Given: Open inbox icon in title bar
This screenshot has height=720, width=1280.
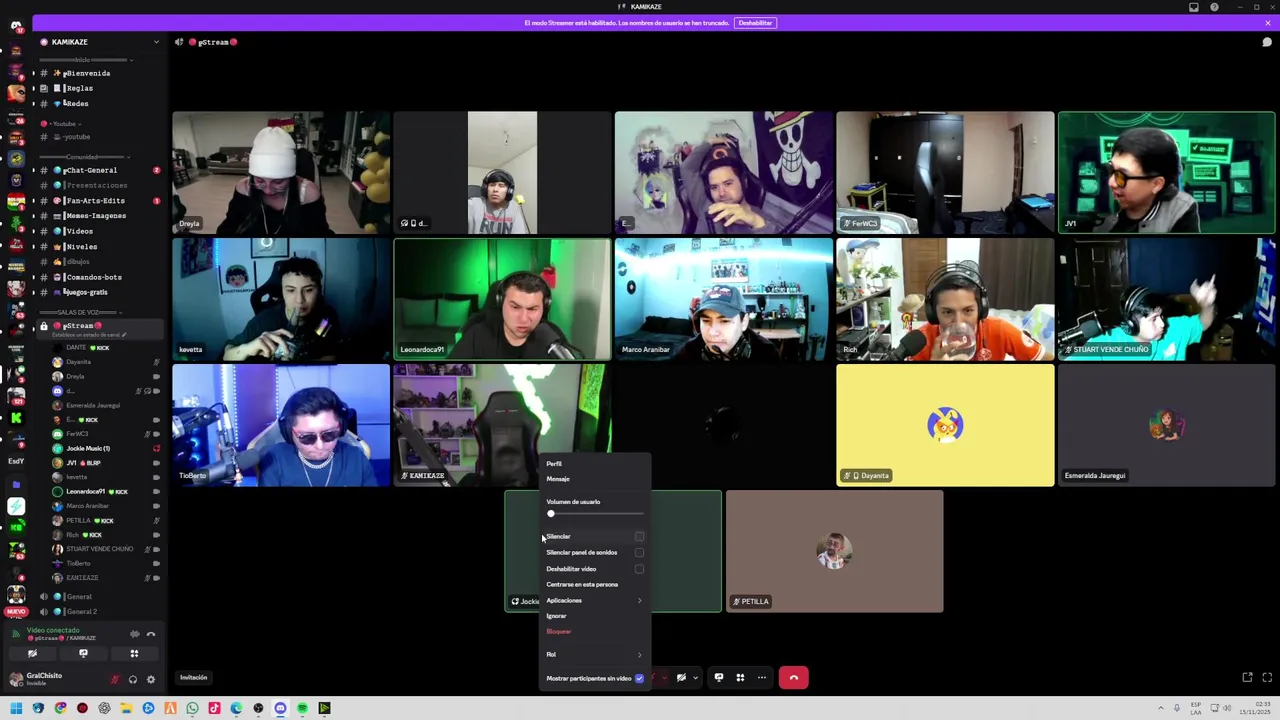Looking at the screenshot, I should pos(1193,7).
